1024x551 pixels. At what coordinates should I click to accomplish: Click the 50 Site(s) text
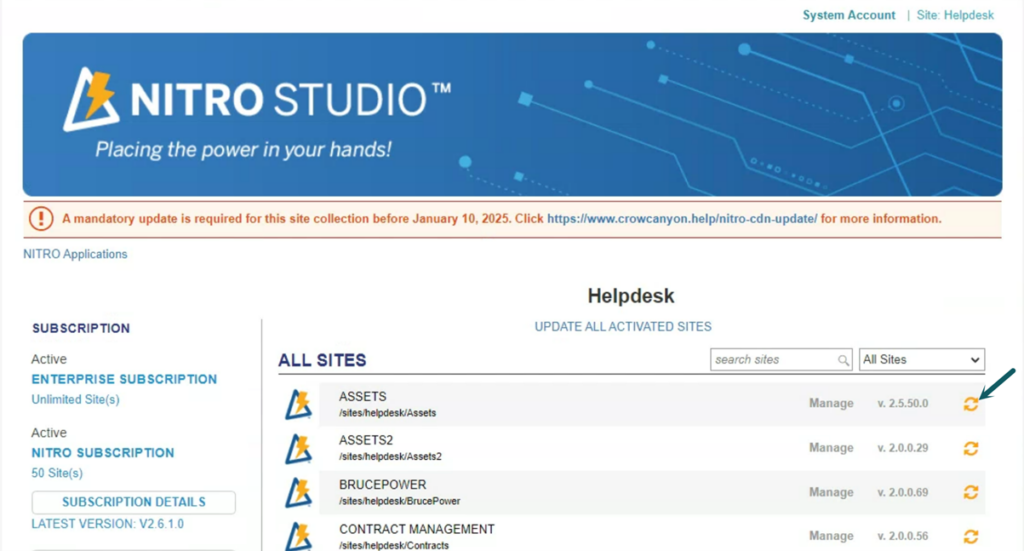57,473
